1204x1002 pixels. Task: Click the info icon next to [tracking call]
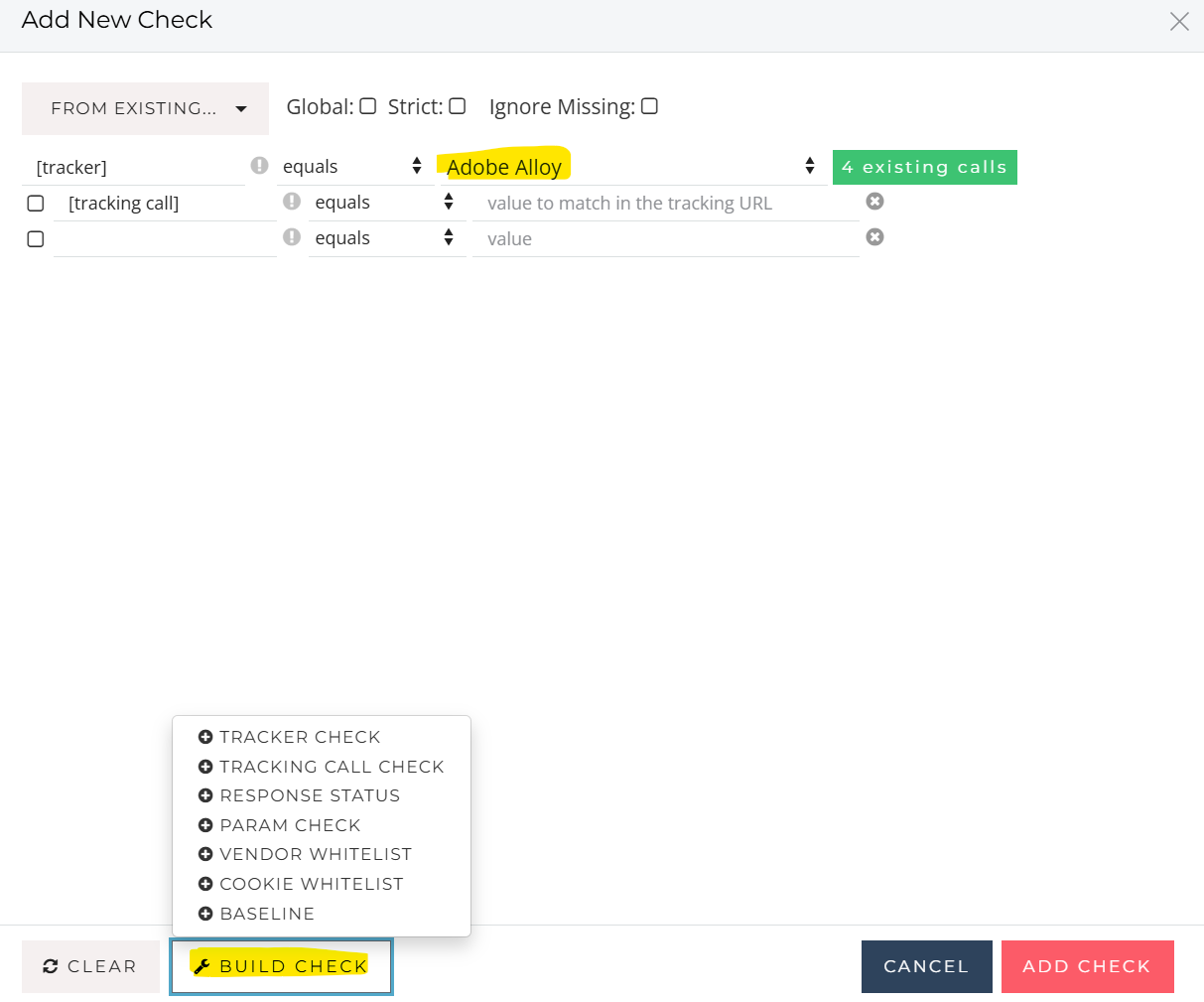[292, 202]
